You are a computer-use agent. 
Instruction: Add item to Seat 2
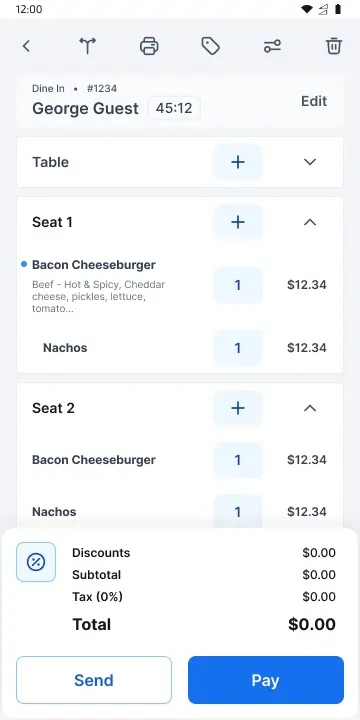click(238, 408)
